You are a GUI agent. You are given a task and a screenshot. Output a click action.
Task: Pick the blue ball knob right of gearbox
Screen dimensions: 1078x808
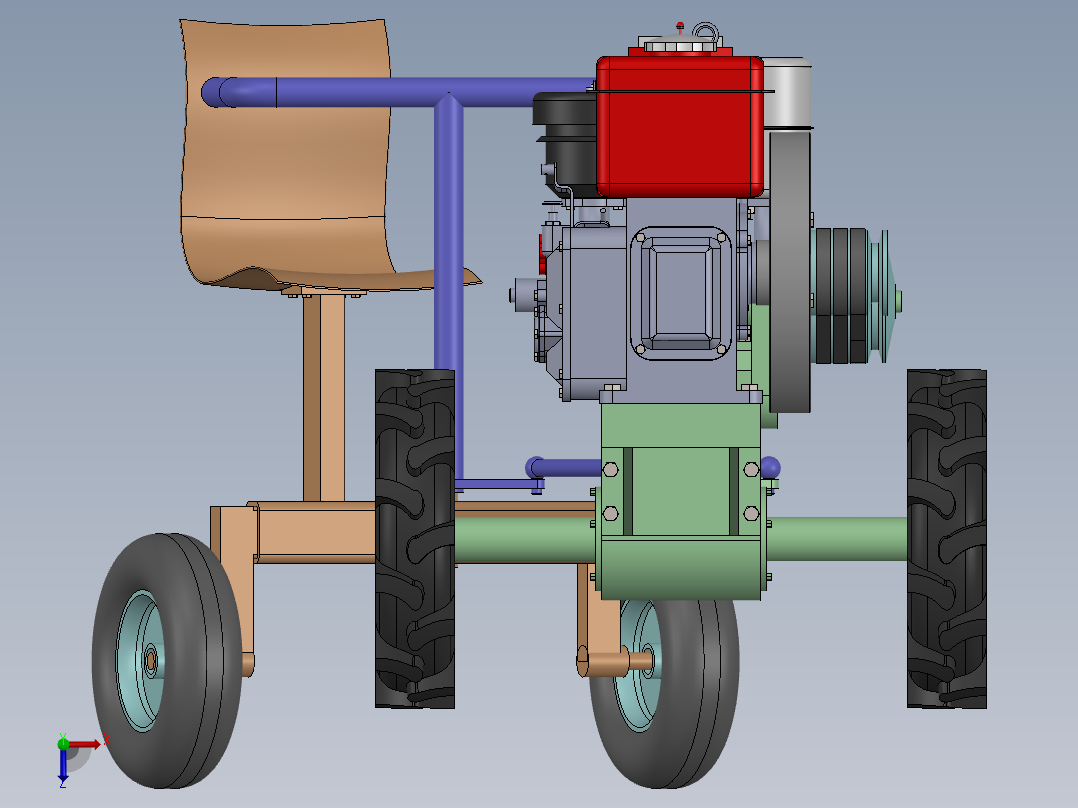tap(770, 468)
